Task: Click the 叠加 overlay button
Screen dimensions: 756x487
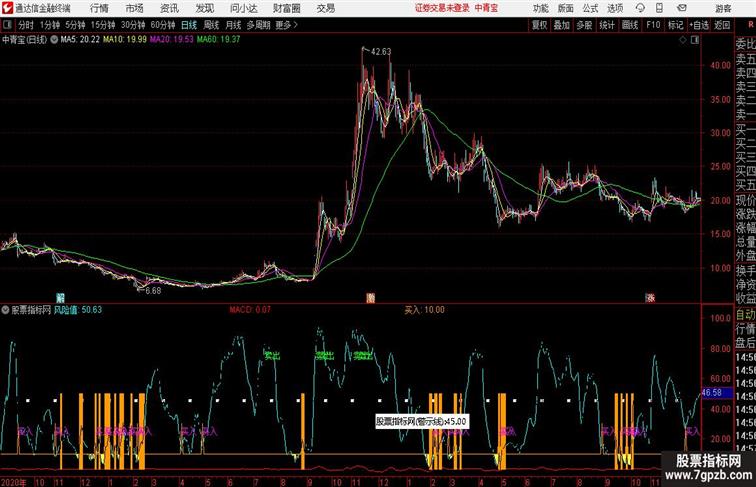Action: pyautogui.click(x=562, y=25)
